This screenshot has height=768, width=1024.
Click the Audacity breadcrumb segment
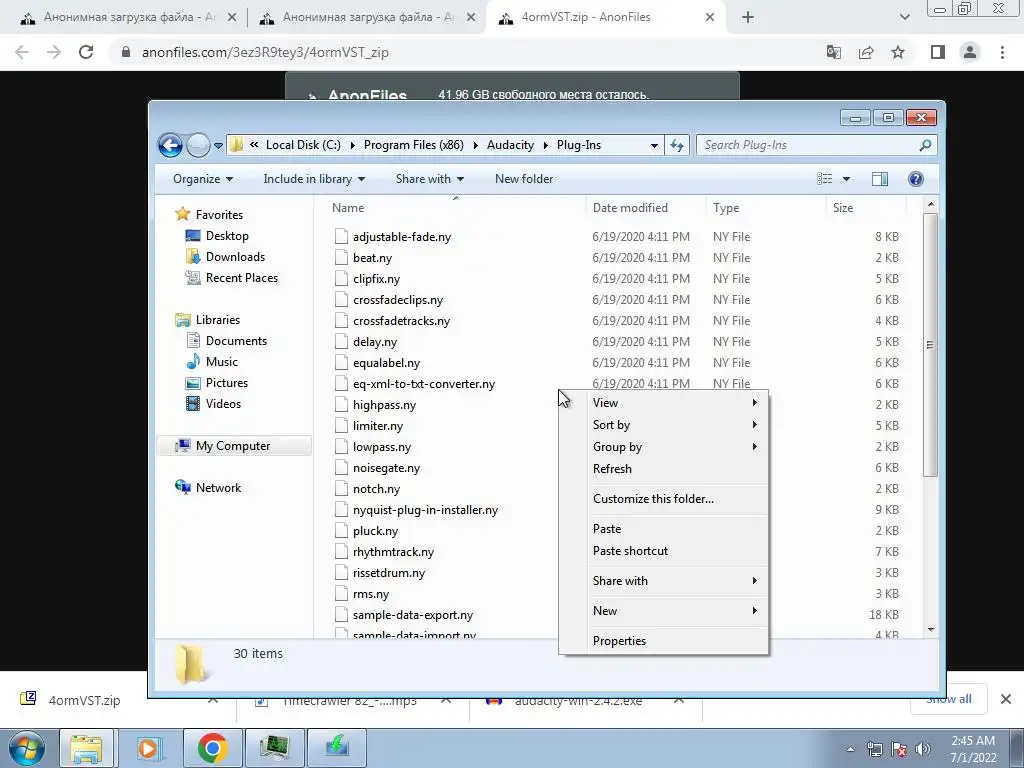click(x=510, y=145)
